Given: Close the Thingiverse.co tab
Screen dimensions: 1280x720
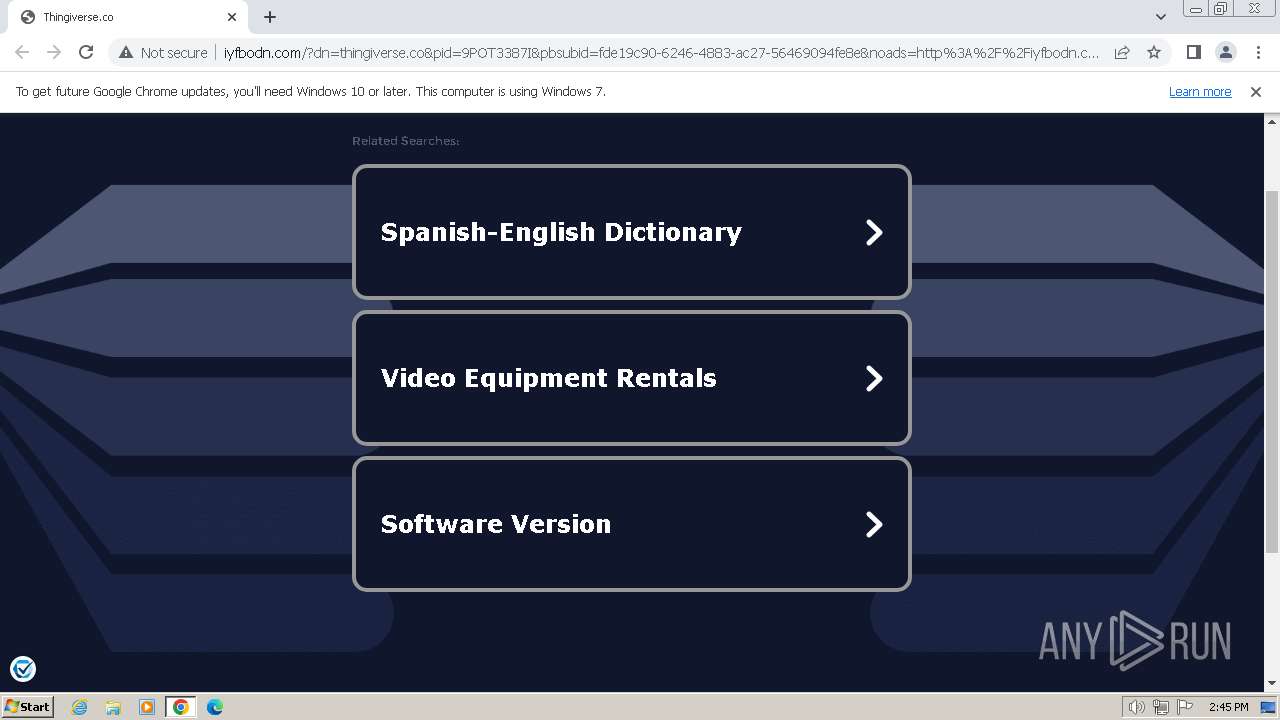Looking at the screenshot, I should pyautogui.click(x=232, y=17).
